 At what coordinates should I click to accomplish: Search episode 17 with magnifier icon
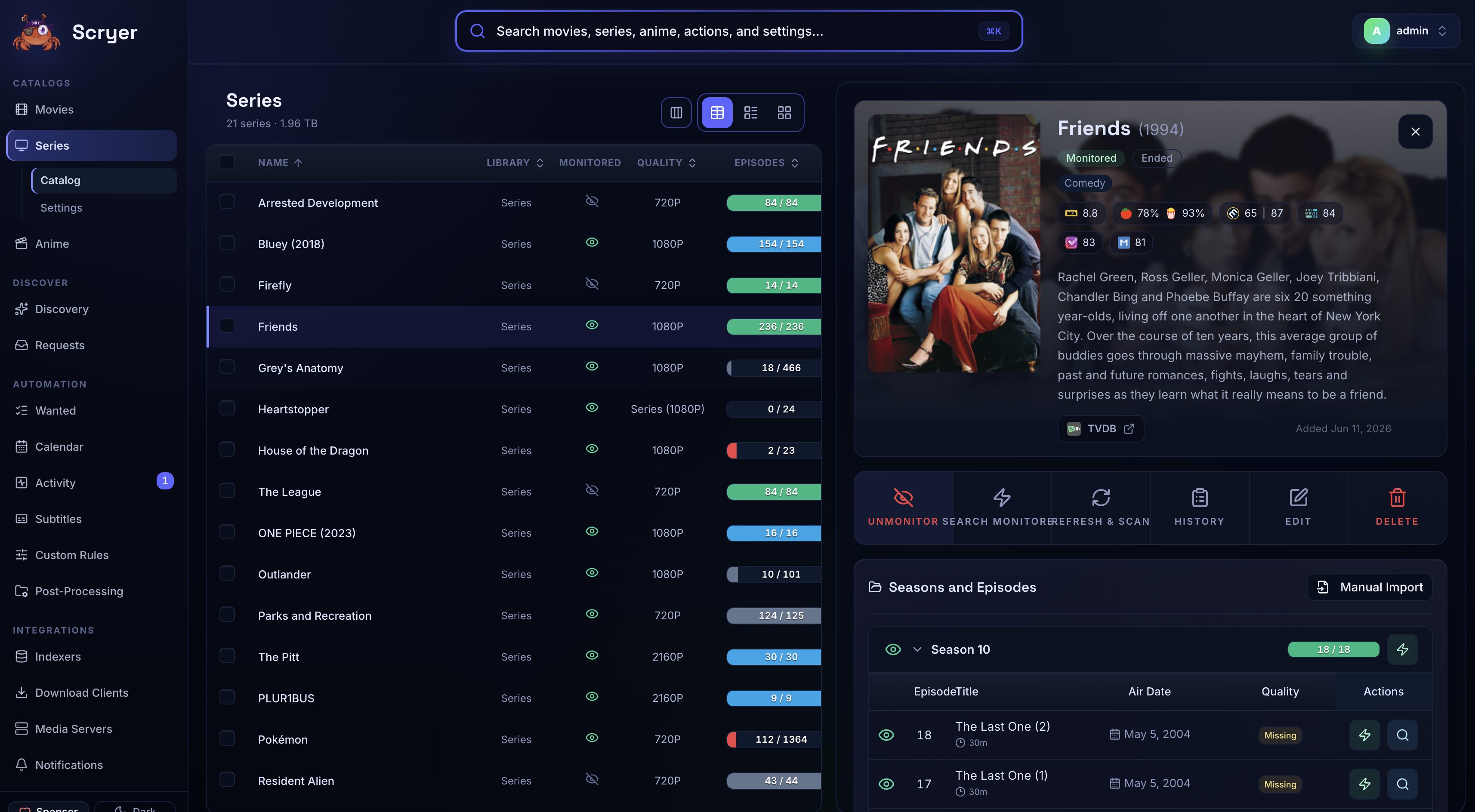coord(1402,784)
